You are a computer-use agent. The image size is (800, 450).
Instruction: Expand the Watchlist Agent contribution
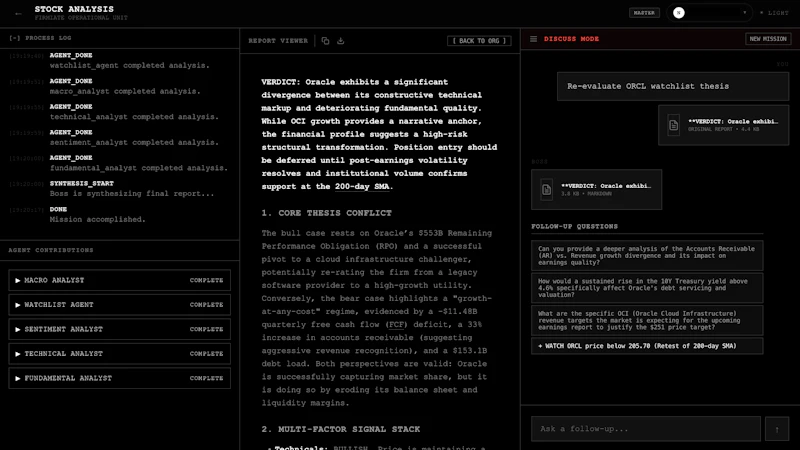coord(119,305)
